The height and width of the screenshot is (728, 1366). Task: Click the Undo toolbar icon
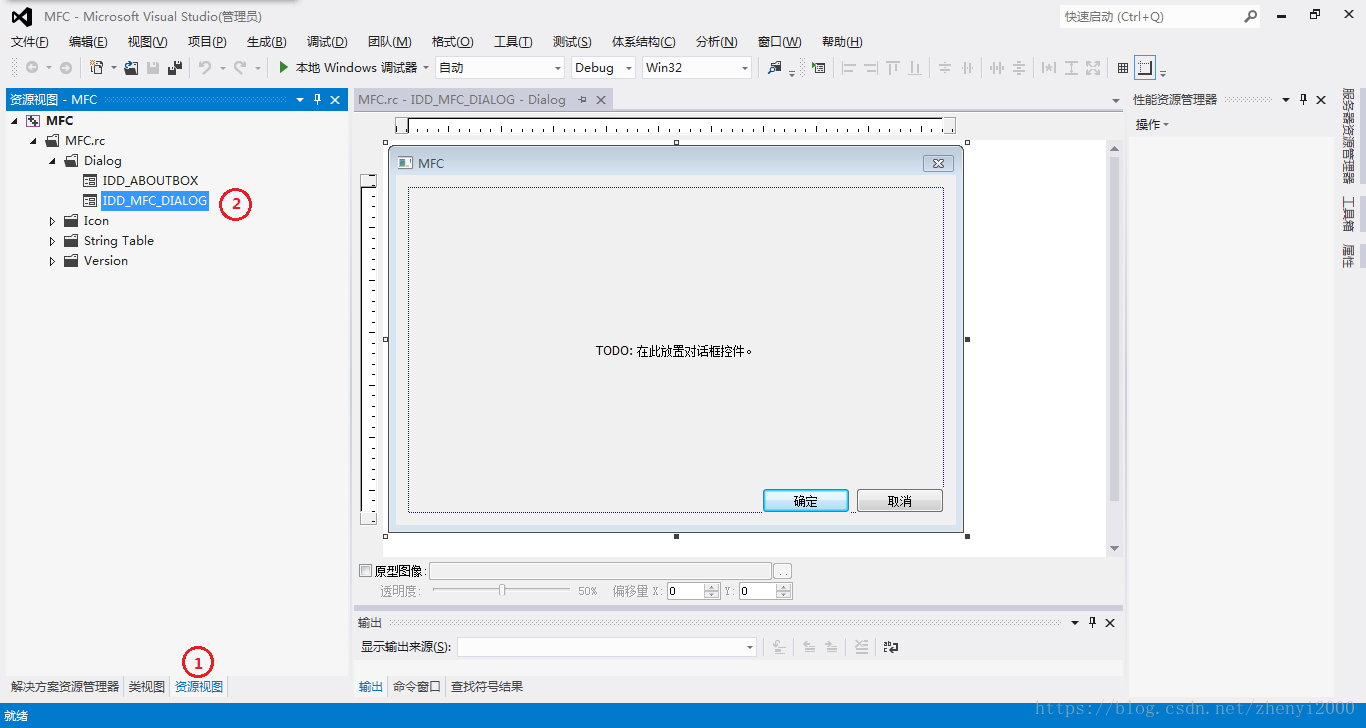205,68
